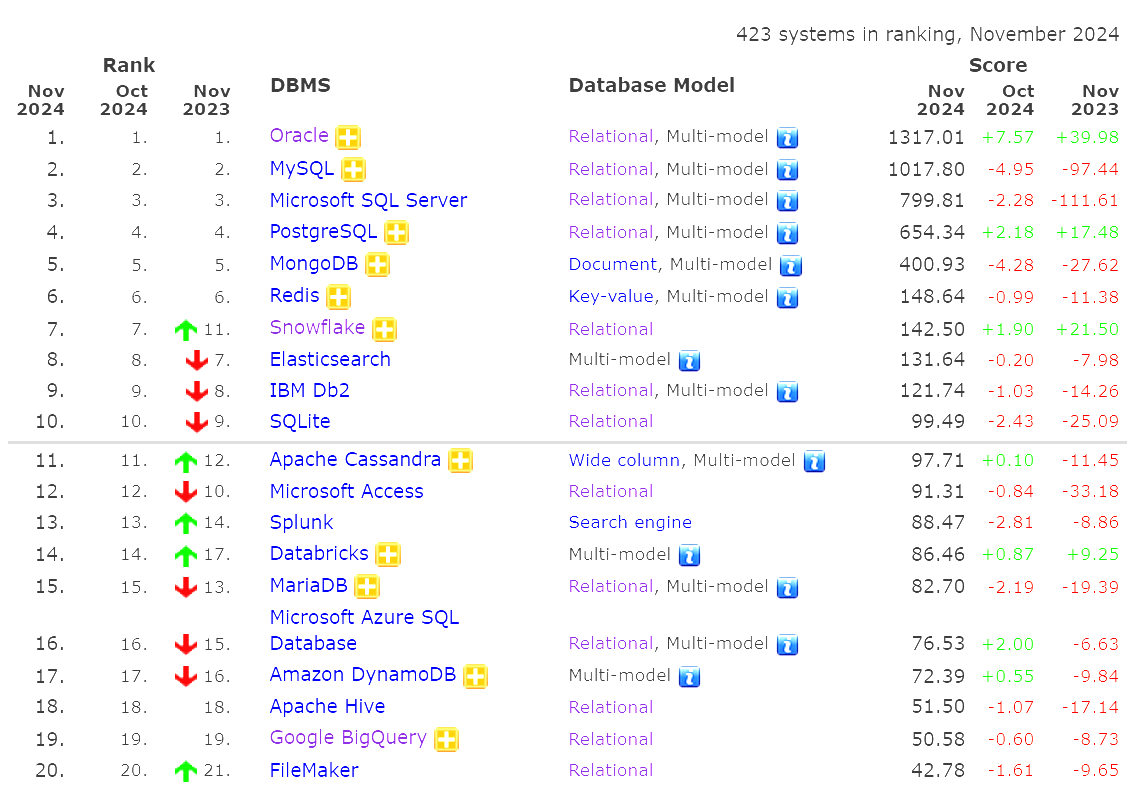Click the blue info icon in Oracle row
The image size is (1140, 787).
click(787, 137)
